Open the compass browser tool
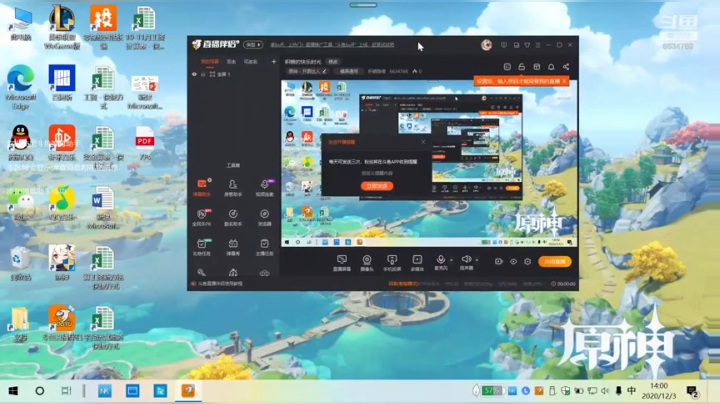720x404 pixels. point(264,217)
